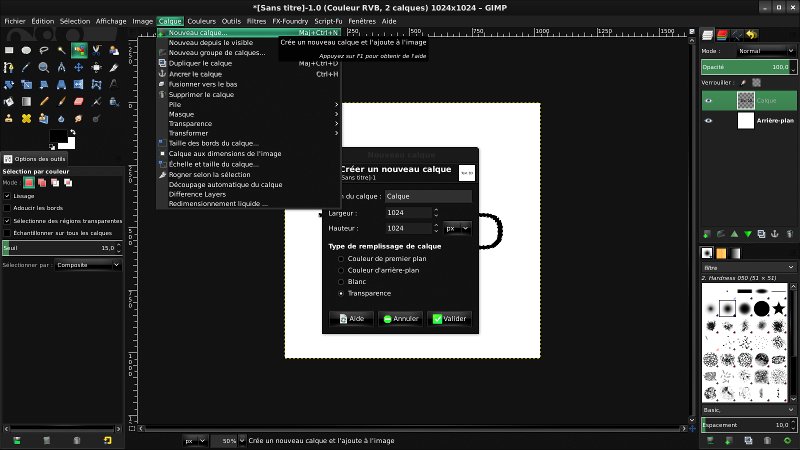The height and width of the screenshot is (450, 800).
Task: Swap foreground and background colors
Action: click(73, 132)
